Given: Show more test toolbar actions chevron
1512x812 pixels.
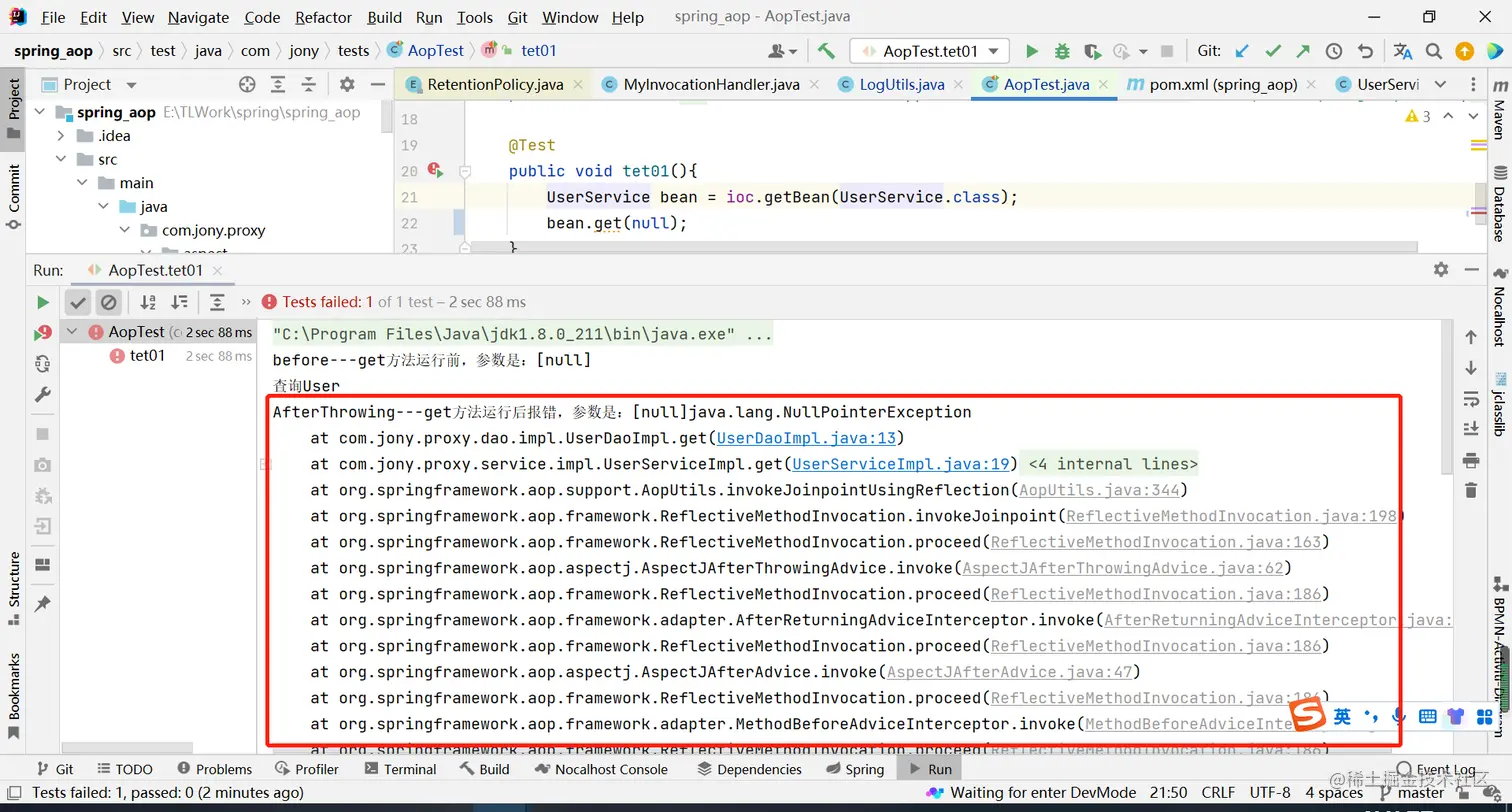Looking at the screenshot, I should (x=246, y=302).
